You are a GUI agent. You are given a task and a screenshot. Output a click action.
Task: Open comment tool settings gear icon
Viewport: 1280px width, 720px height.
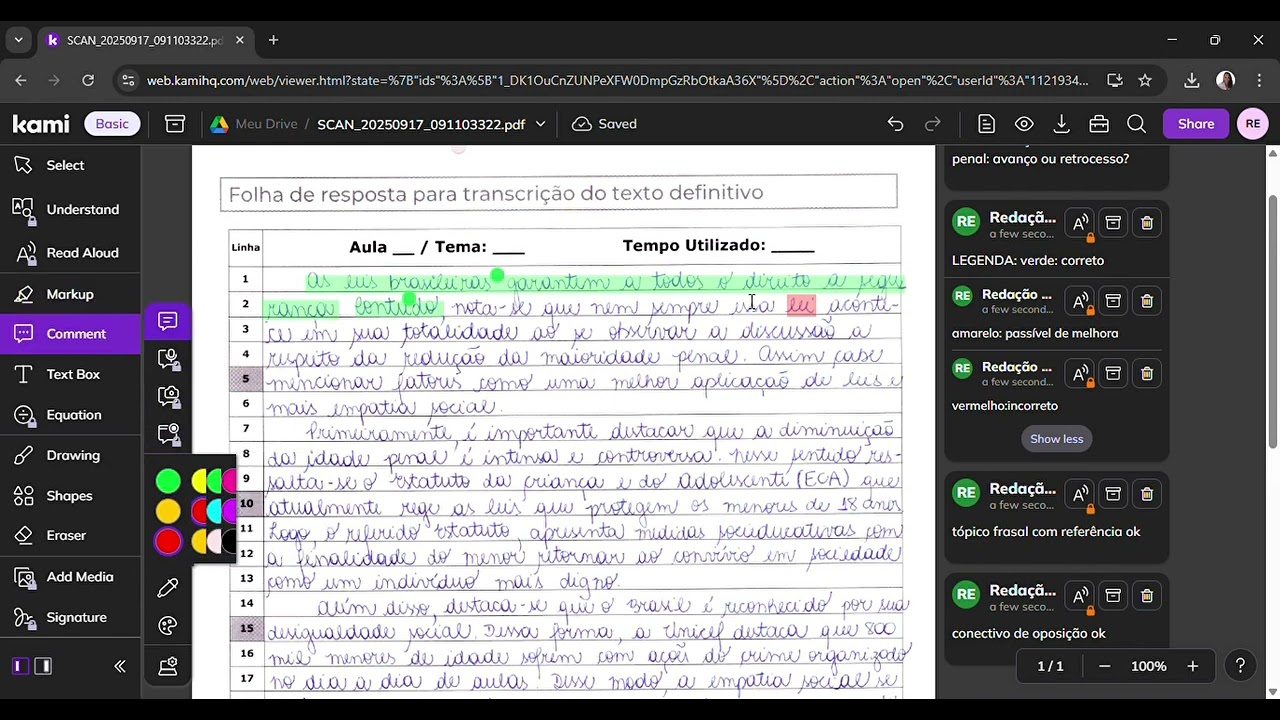click(x=168, y=667)
